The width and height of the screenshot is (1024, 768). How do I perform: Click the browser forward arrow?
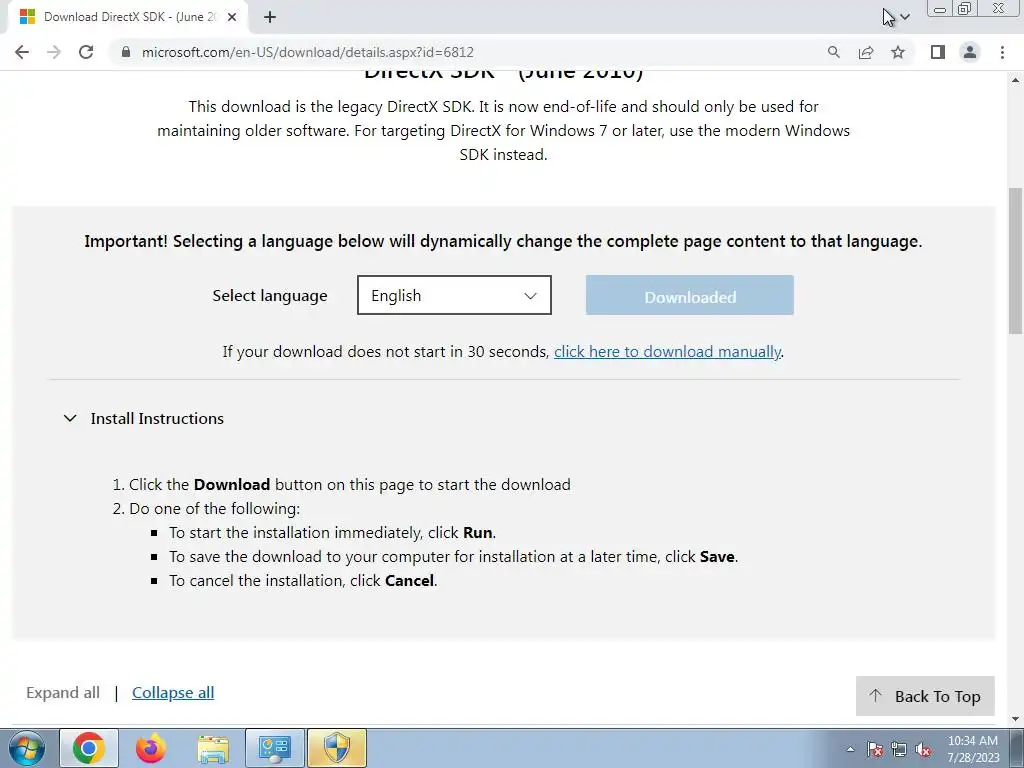pyautogui.click(x=54, y=52)
